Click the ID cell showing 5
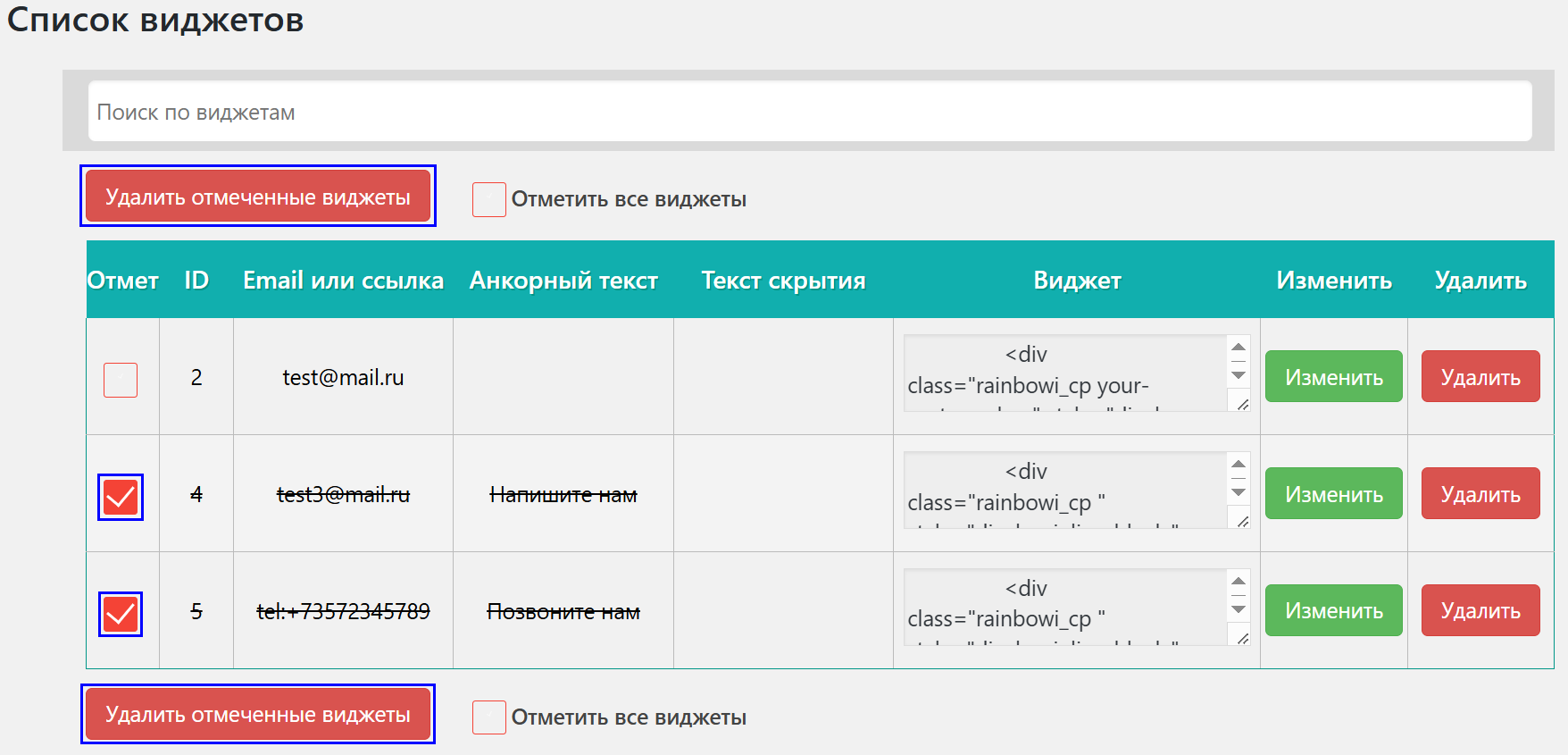 tap(196, 611)
